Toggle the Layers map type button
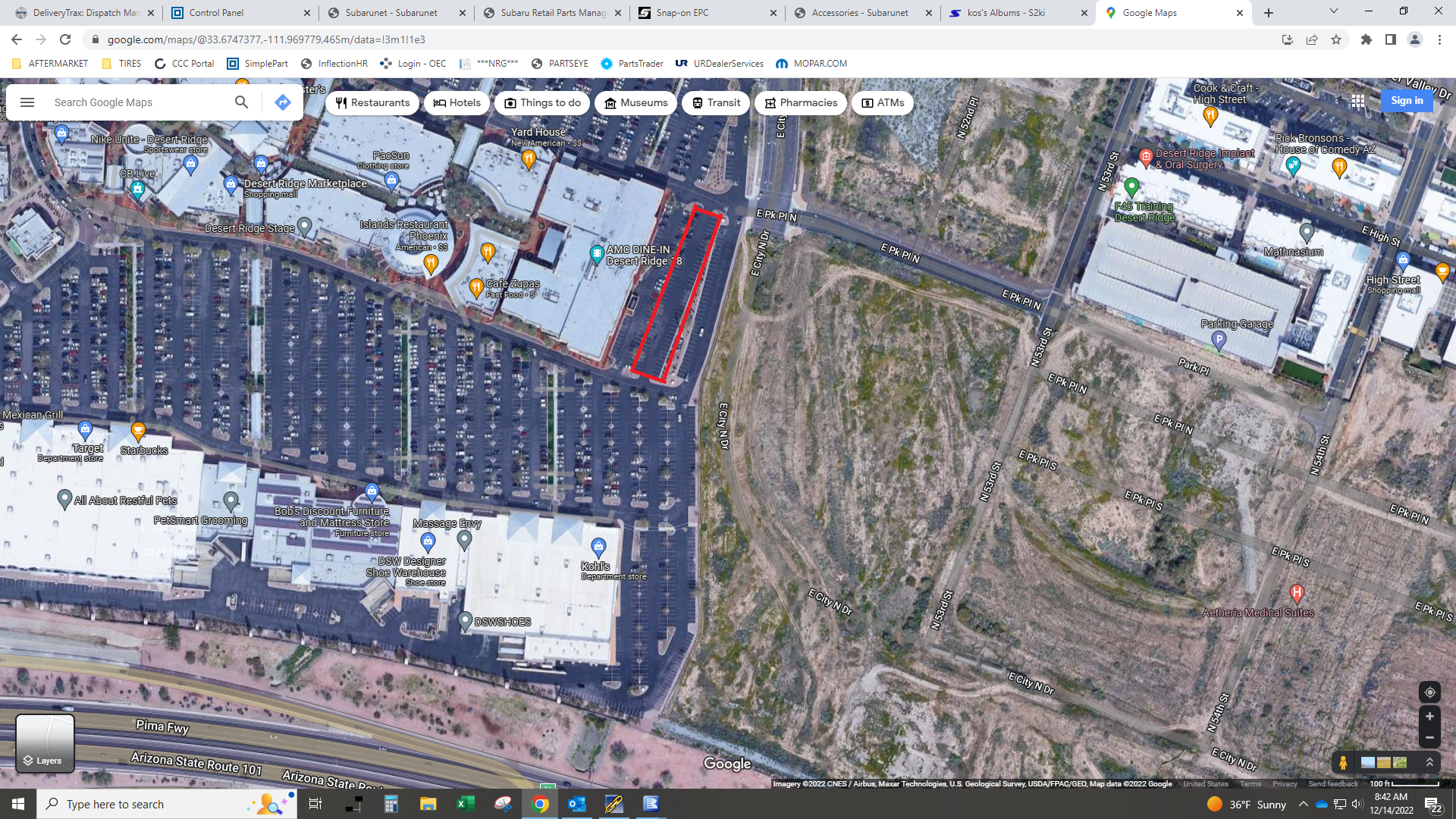Screen dimensions: 1456x819 [x=45, y=743]
